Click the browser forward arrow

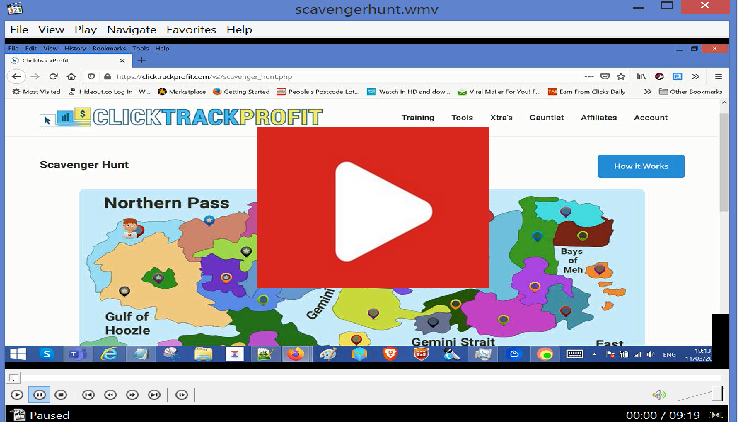35,76
